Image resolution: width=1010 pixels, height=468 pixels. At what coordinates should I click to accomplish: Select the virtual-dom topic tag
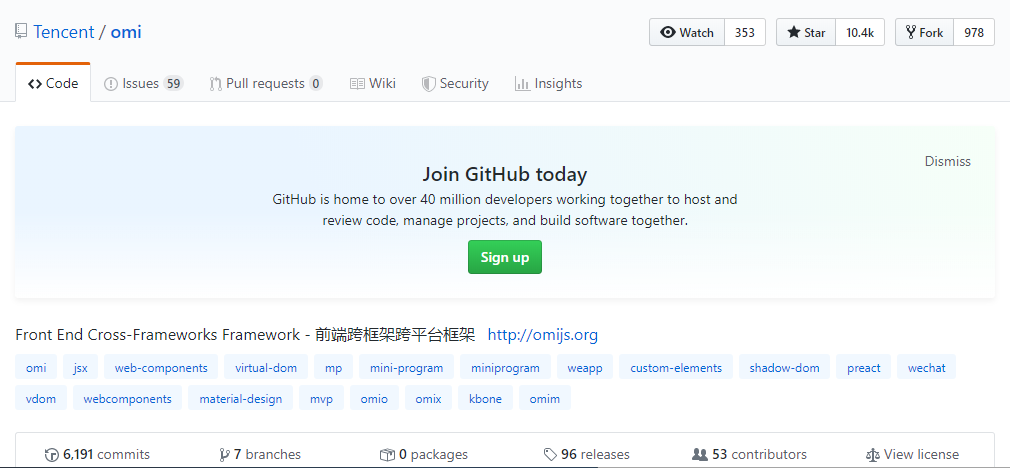coord(266,368)
